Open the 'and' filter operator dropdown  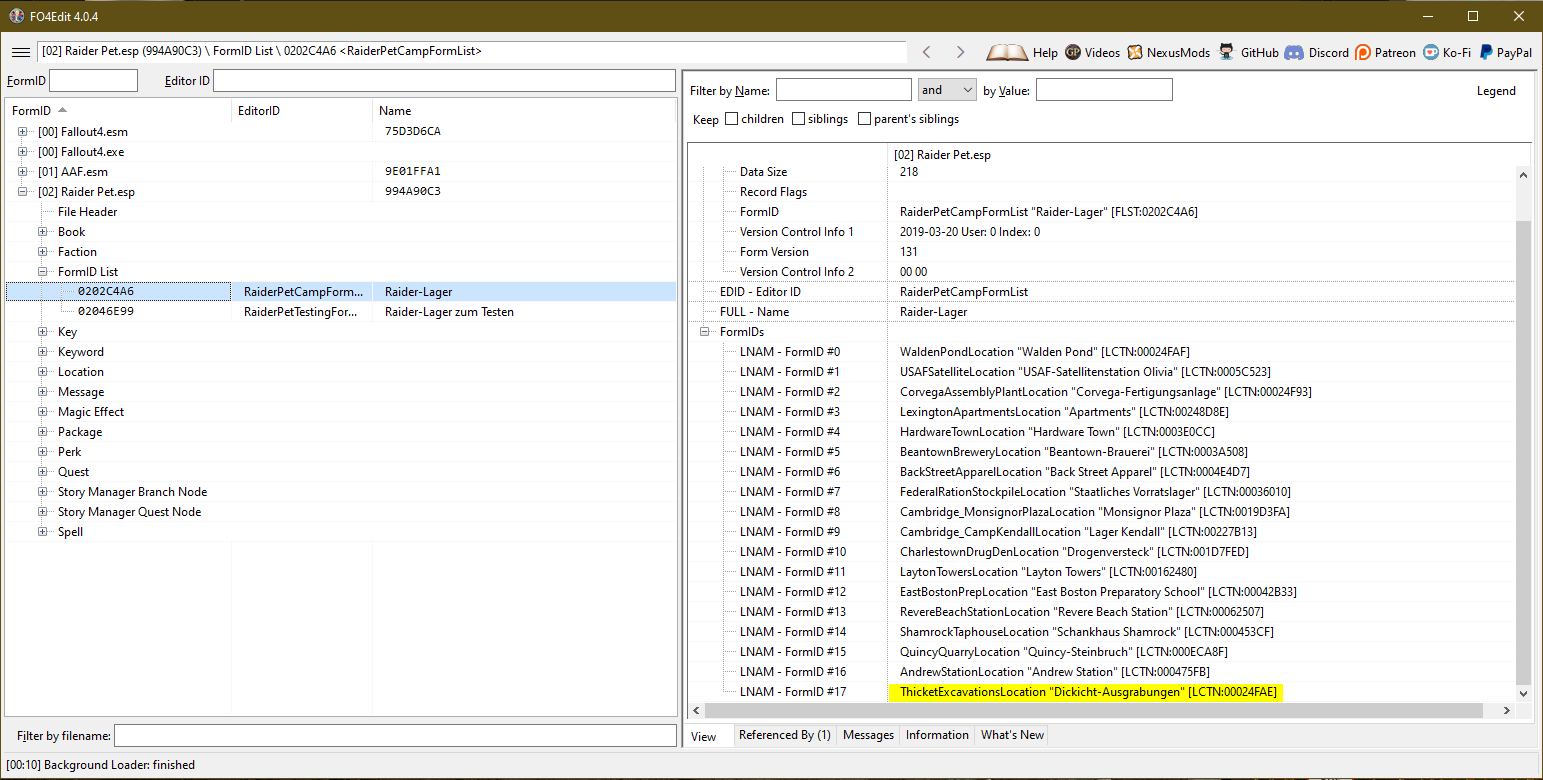[947, 90]
